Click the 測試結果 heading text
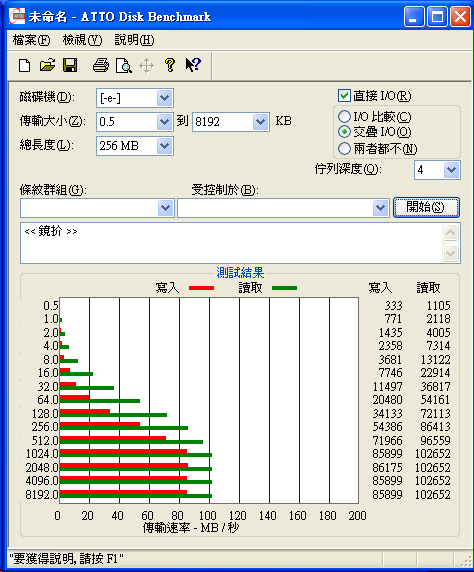Image resolution: width=474 pixels, height=572 pixels. [x=240, y=273]
